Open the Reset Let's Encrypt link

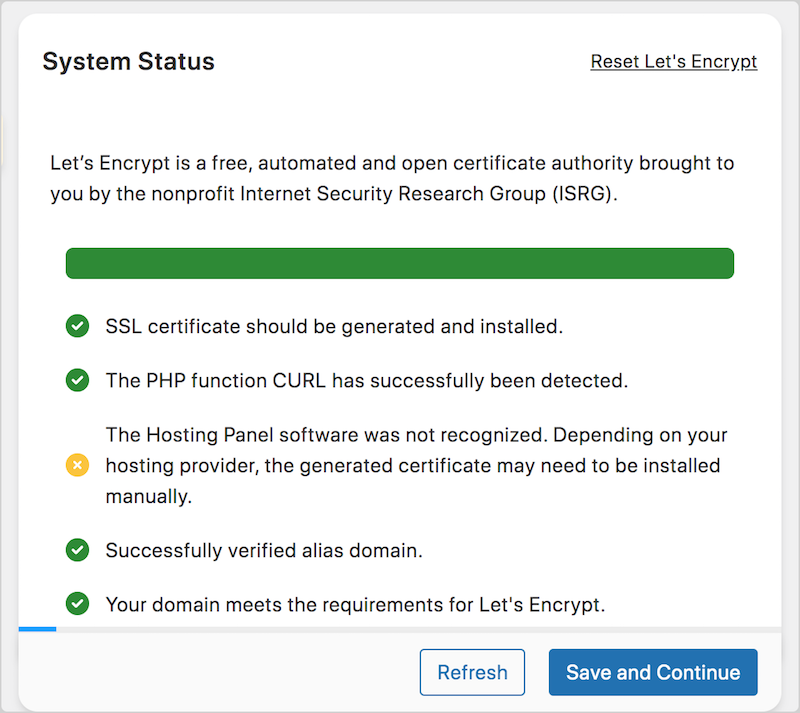click(673, 61)
